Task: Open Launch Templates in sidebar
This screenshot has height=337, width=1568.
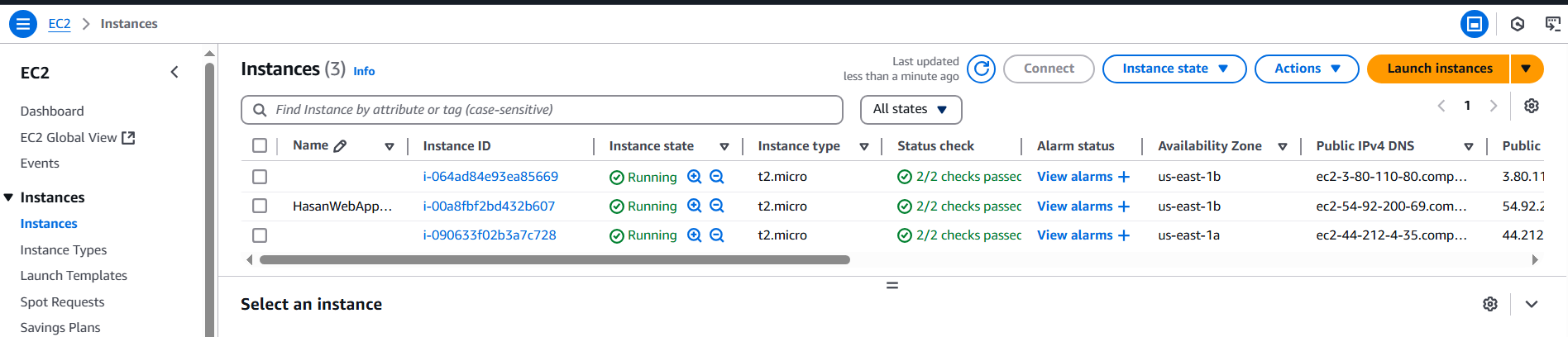Action: (74, 276)
